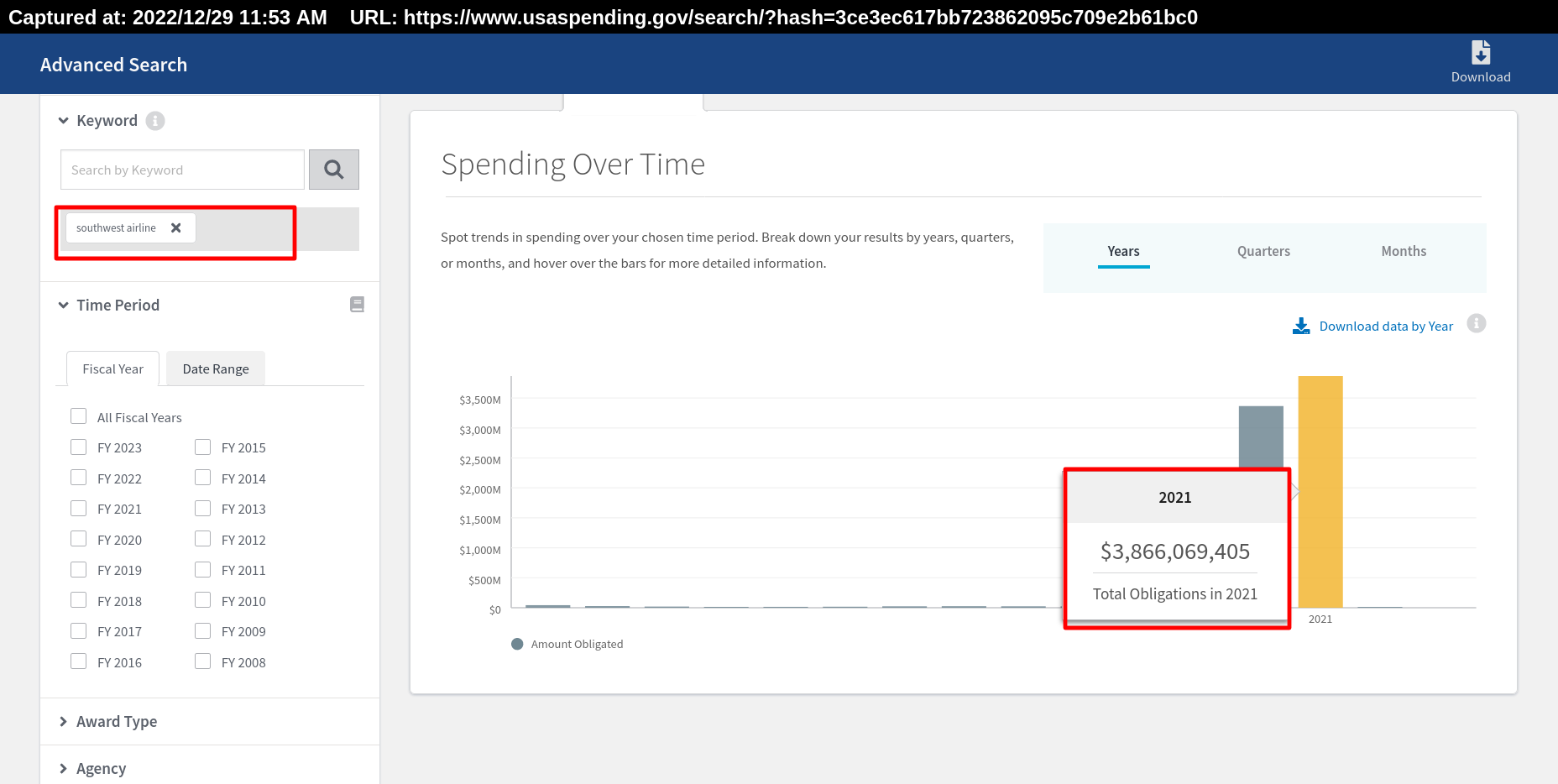
Task: Check the FY 2008 checkbox
Action: (x=203, y=661)
